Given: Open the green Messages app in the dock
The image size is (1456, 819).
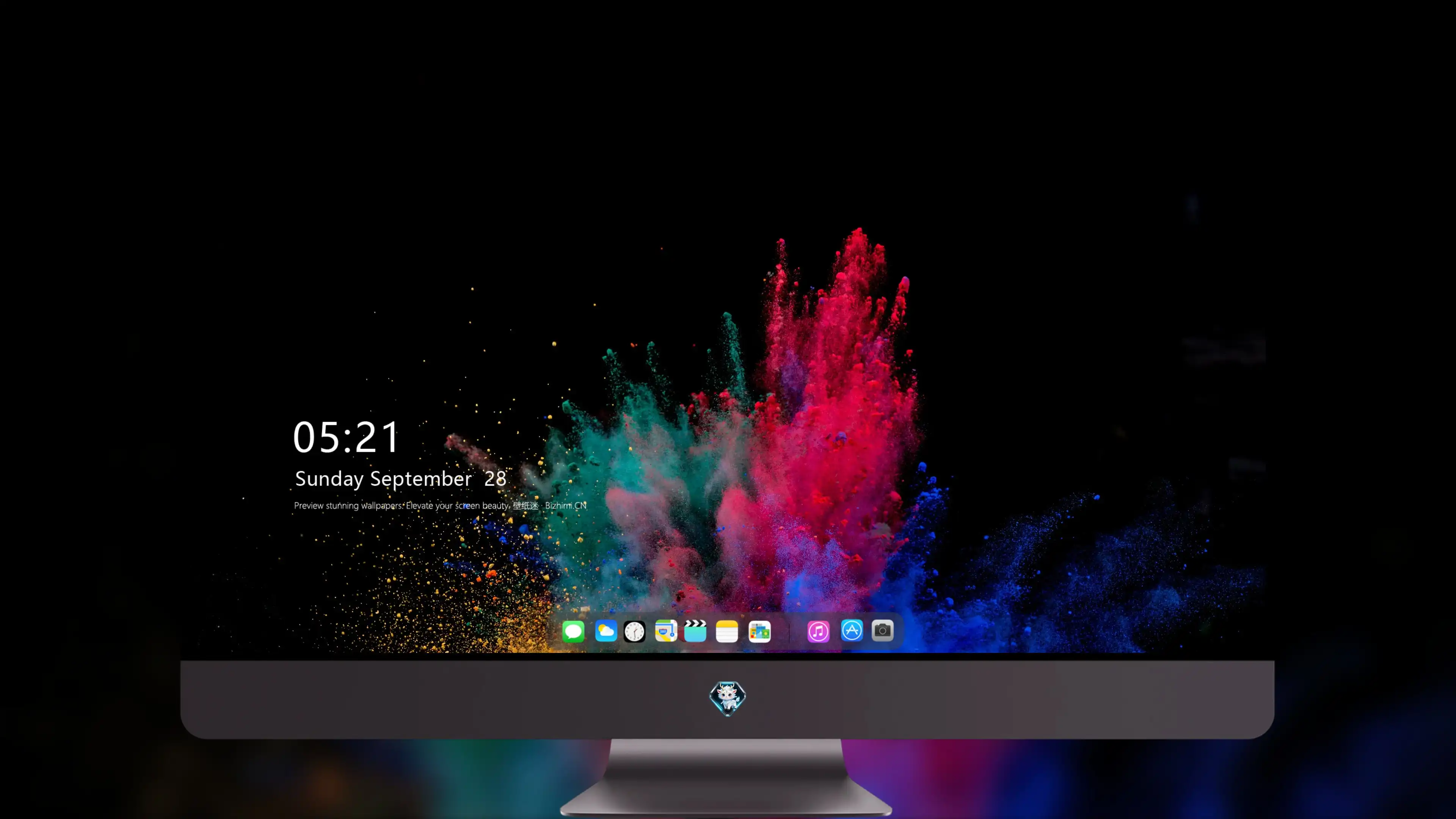Looking at the screenshot, I should 573,631.
